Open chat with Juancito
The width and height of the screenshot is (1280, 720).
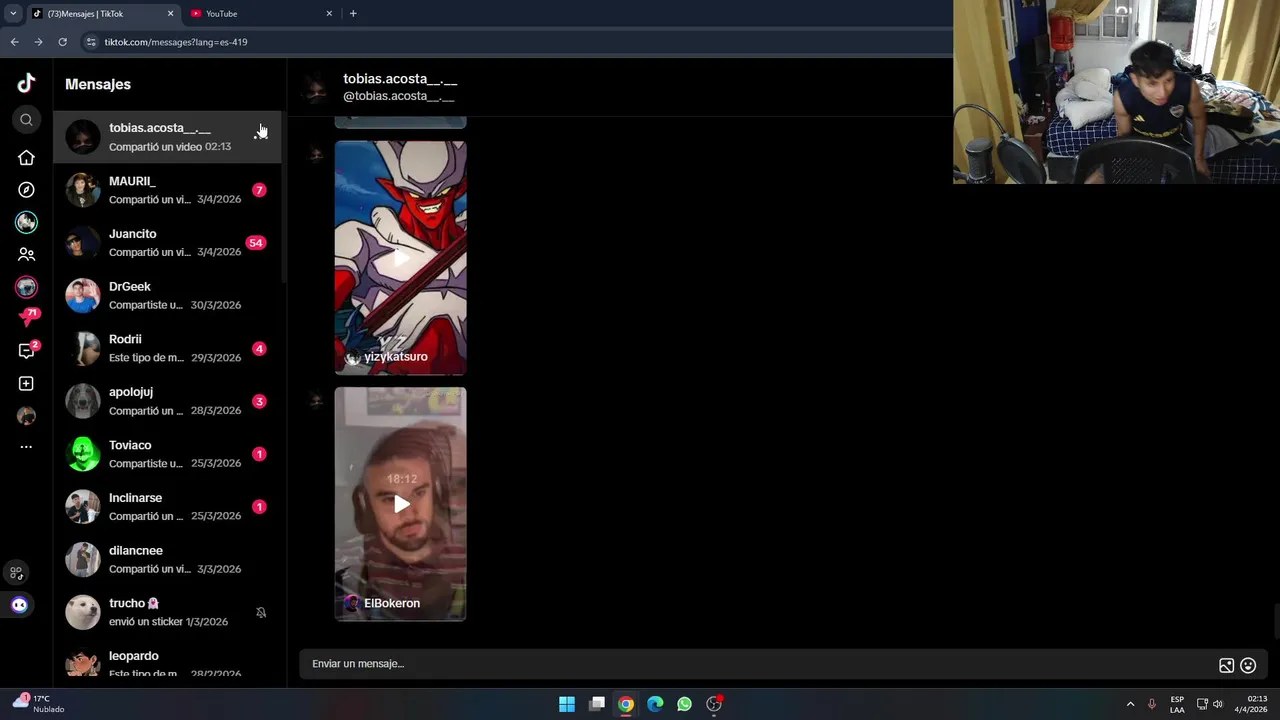coord(167,243)
